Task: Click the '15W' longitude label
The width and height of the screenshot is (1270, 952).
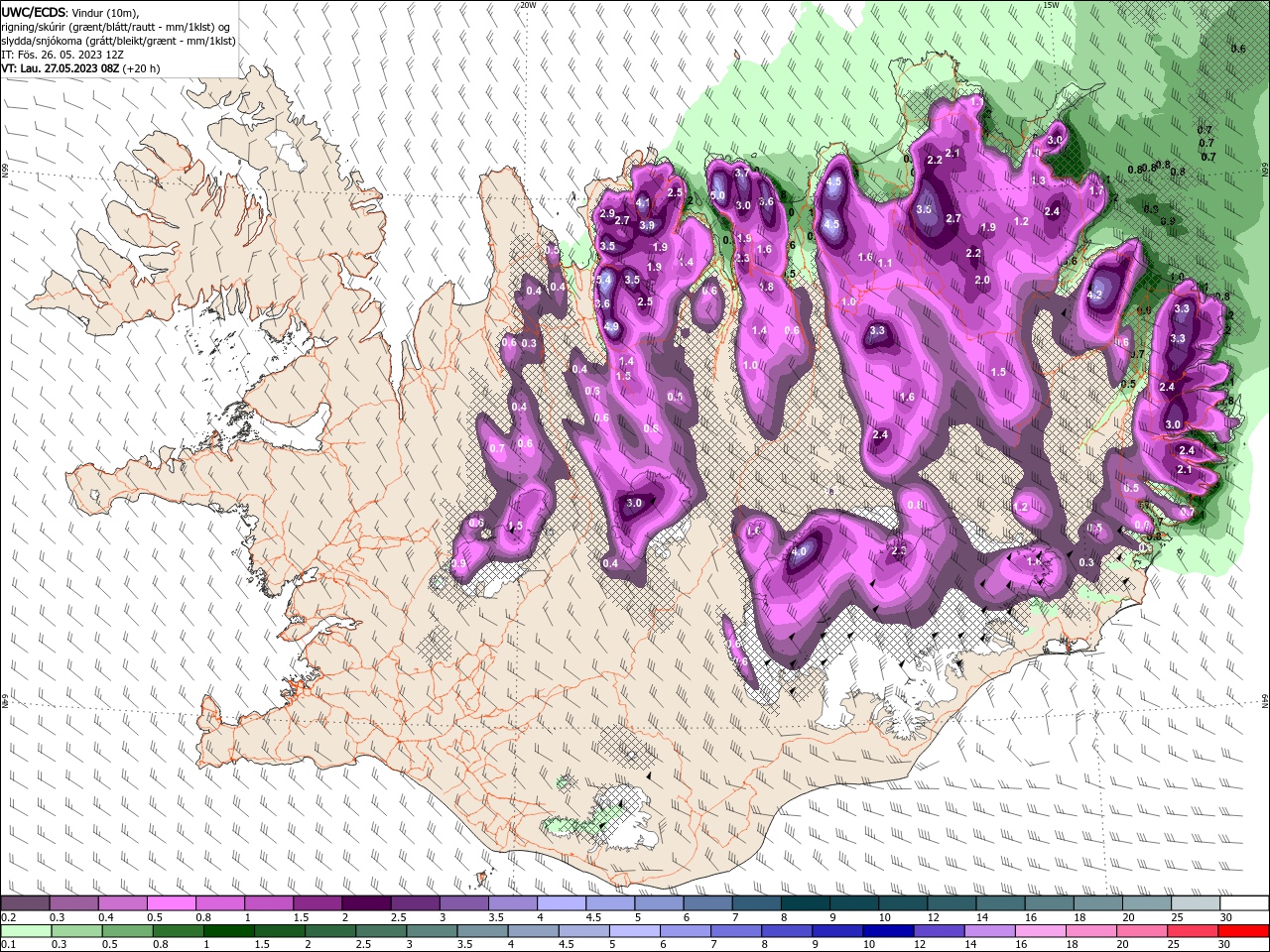Action: click(x=1051, y=5)
